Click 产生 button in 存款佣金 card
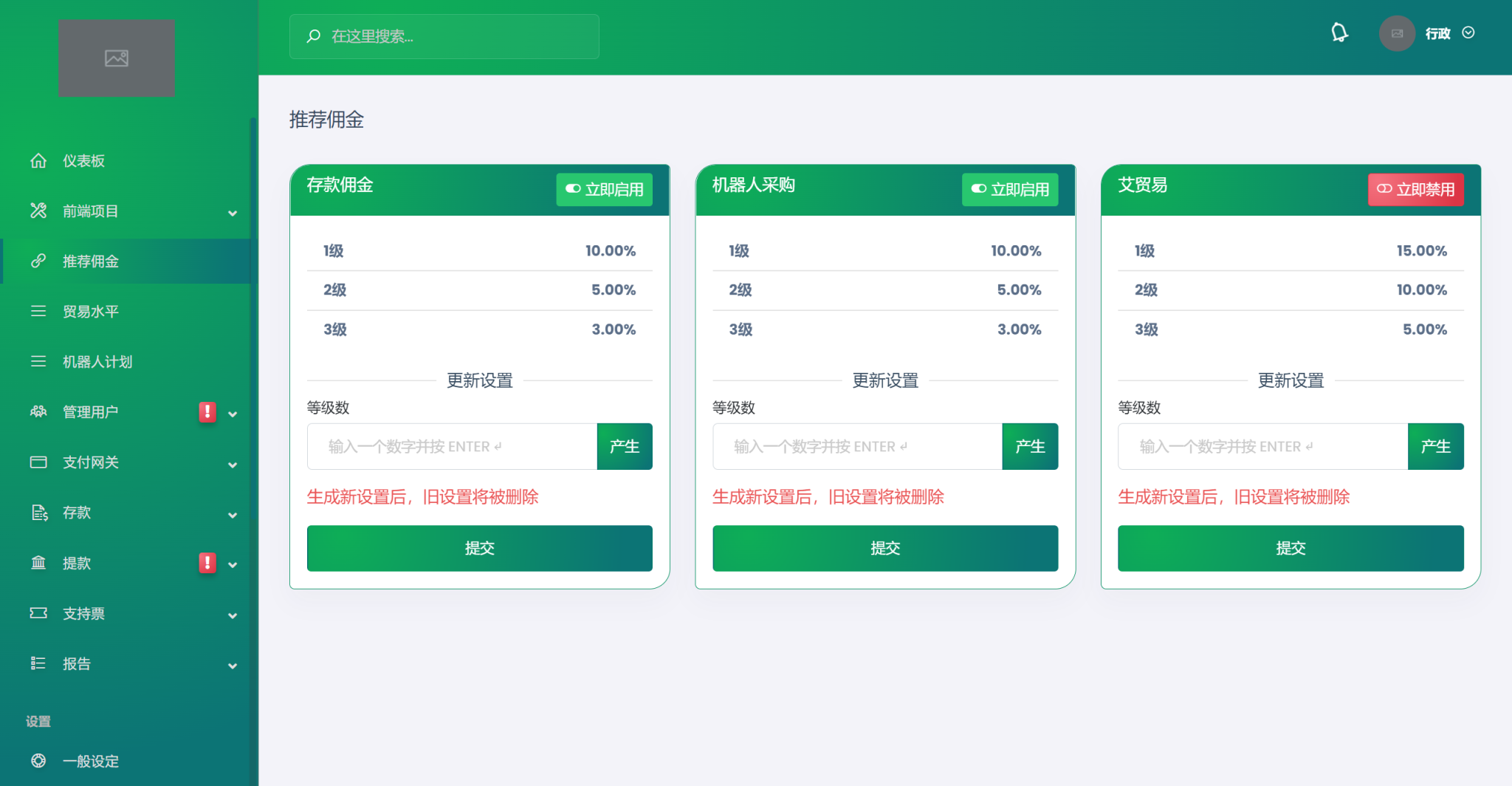The width and height of the screenshot is (1512, 786). click(x=624, y=446)
